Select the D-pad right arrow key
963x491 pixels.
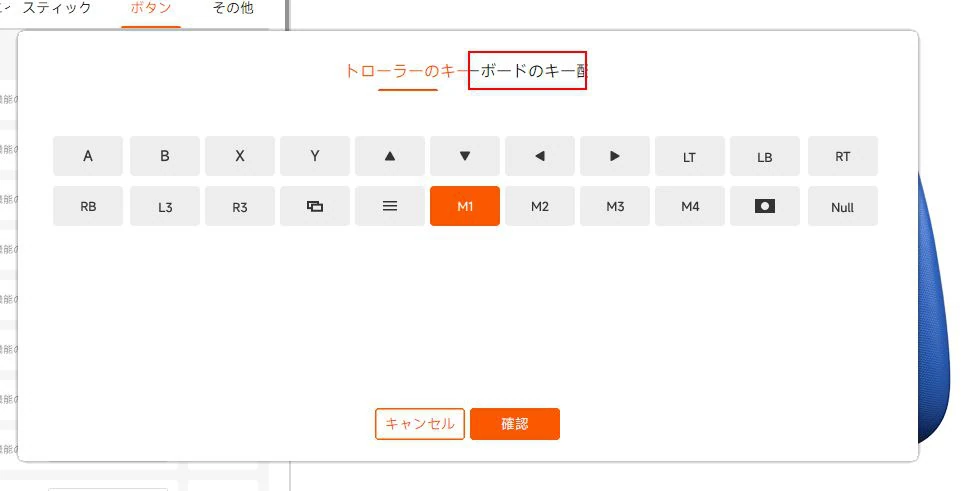point(615,156)
